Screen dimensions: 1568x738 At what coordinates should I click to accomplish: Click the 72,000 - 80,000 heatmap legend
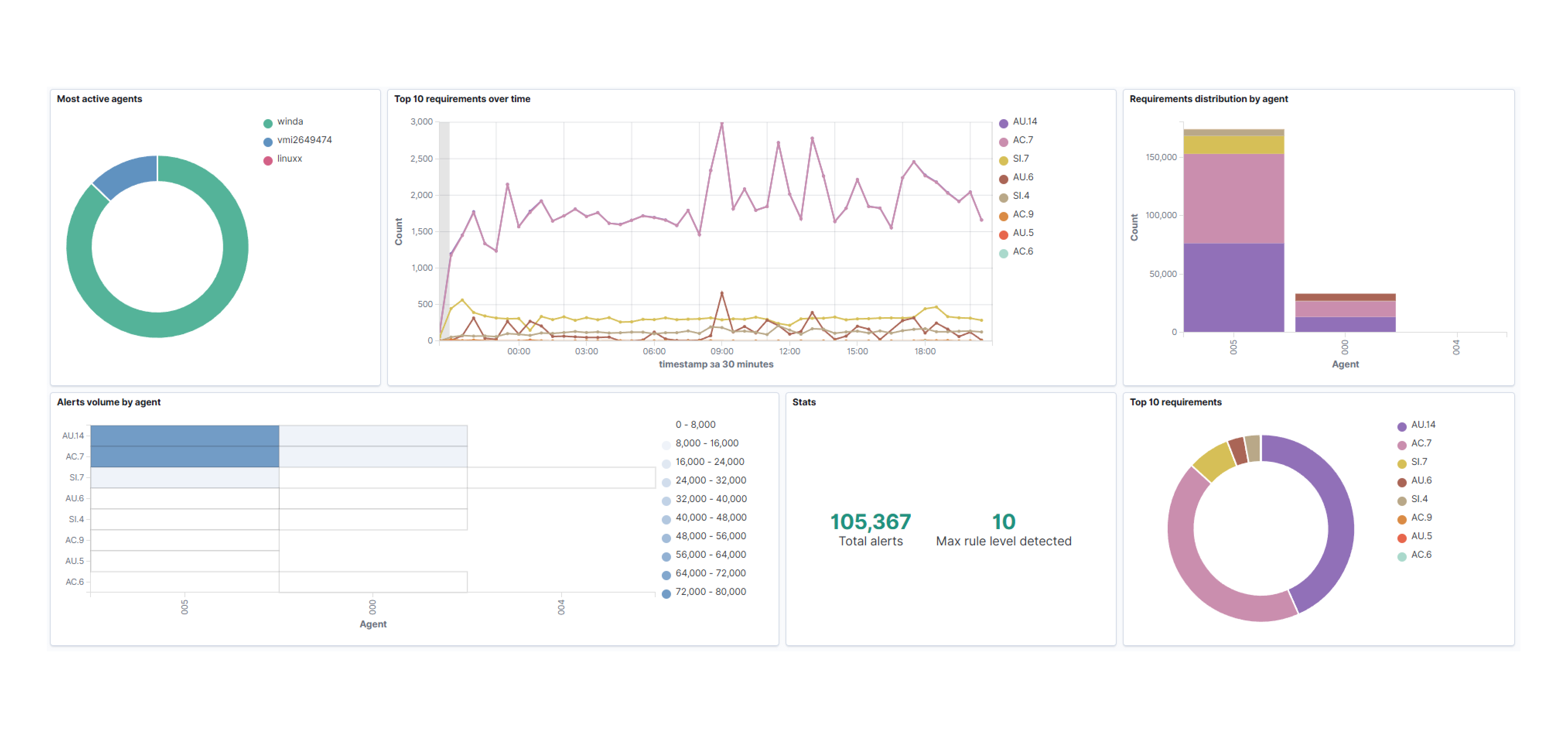click(x=710, y=592)
